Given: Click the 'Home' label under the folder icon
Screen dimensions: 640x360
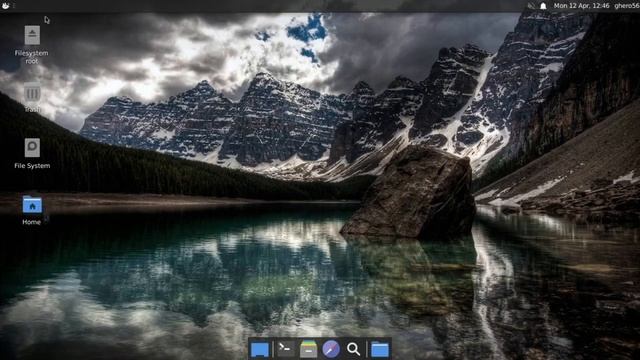Looking at the screenshot, I should tap(31, 222).
